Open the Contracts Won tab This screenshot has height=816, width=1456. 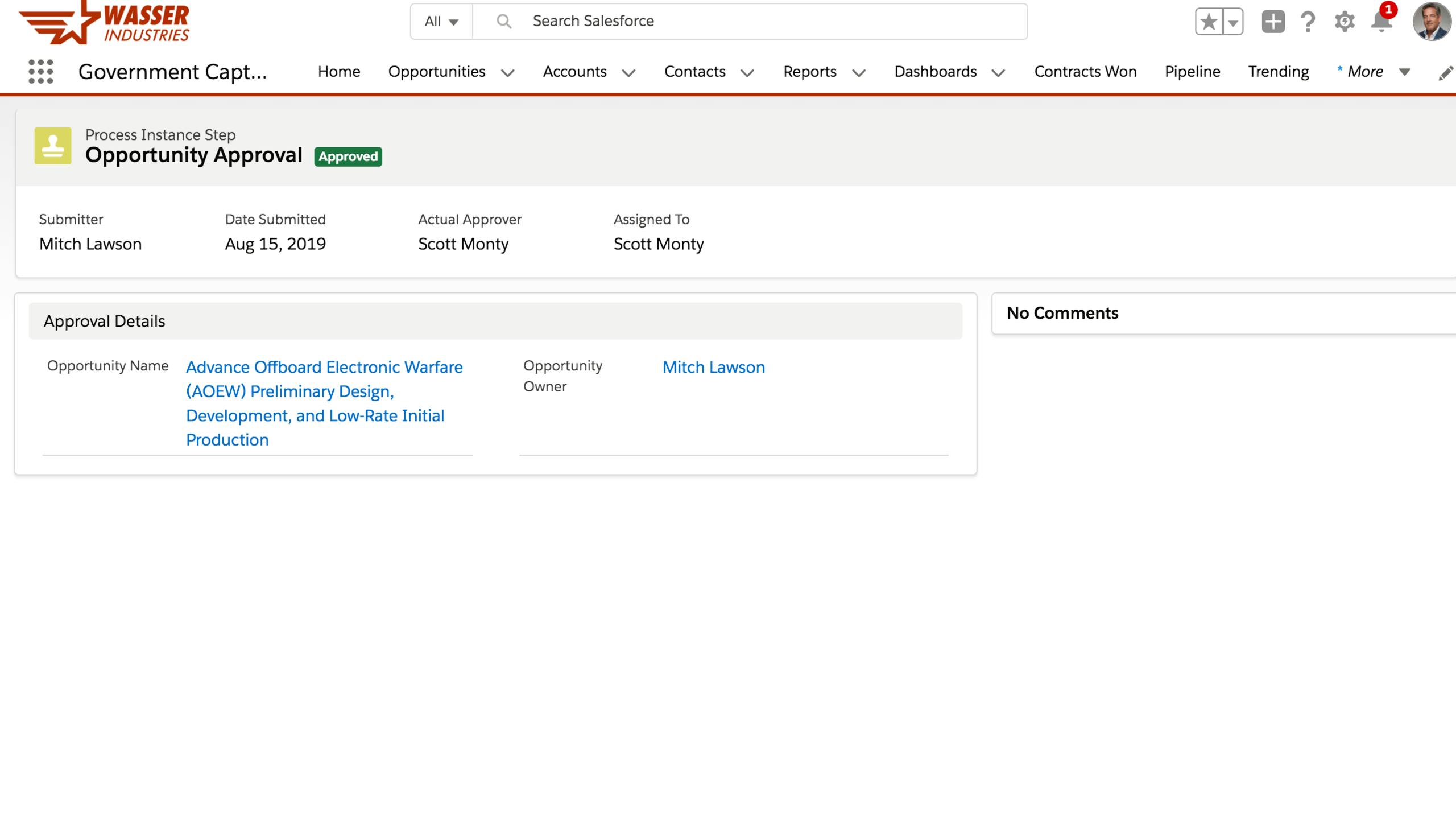(x=1085, y=72)
